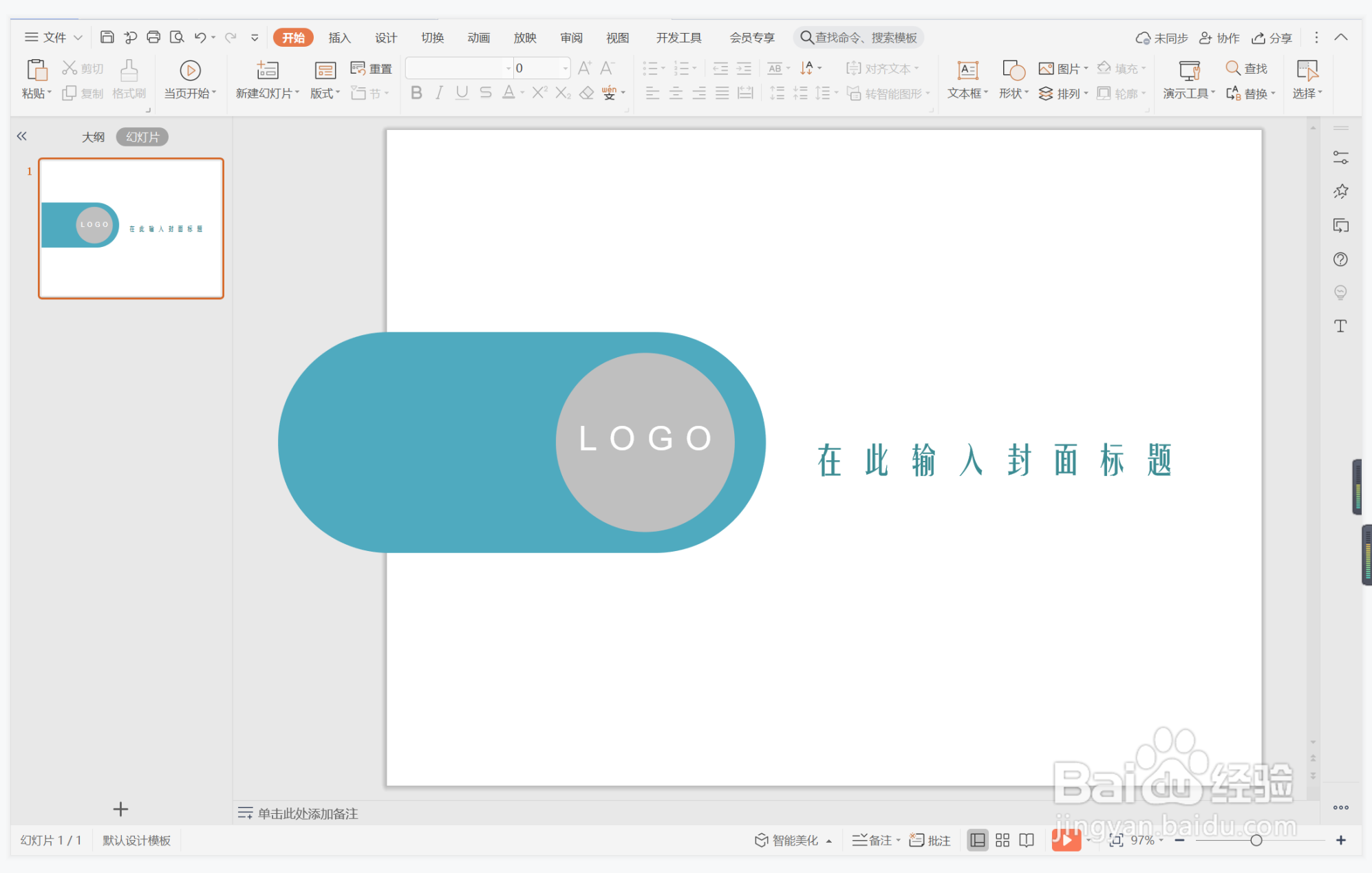Image resolution: width=1372 pixels, height=873 pixels.
Task: Open the 文件 menu dropdown arrow
Action: coord(78,38)
